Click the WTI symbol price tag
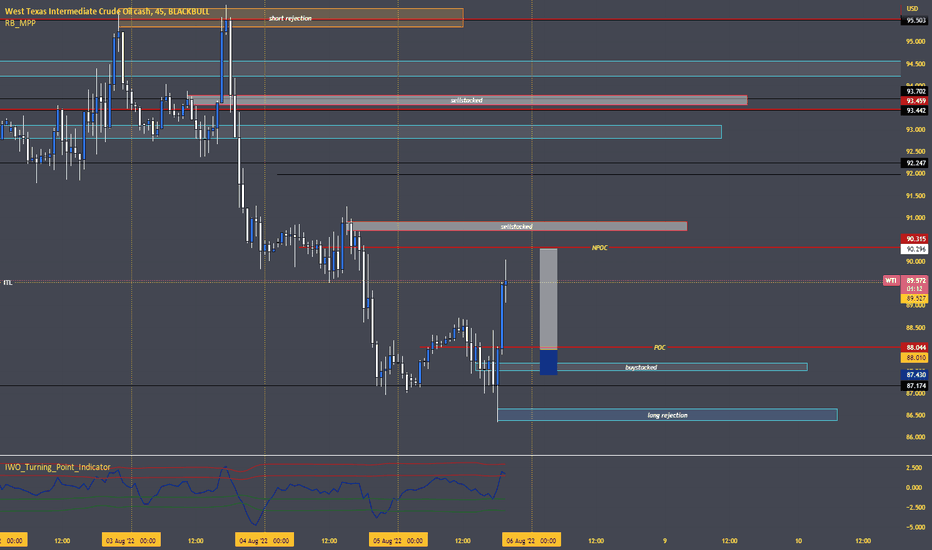 (890, 280)
